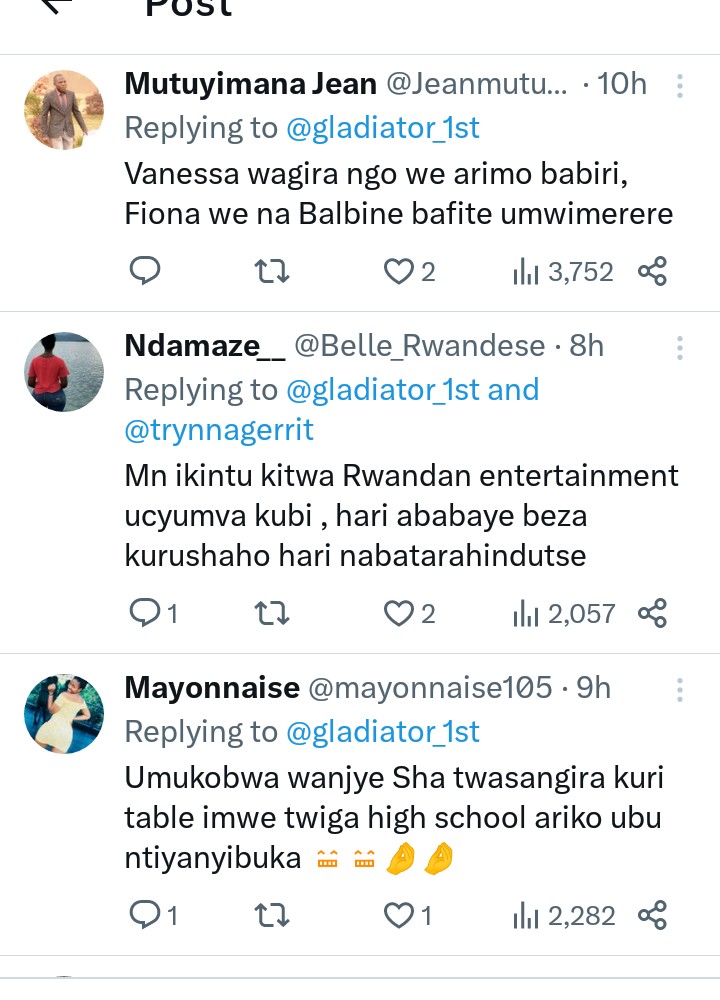Screen dimensions: 720x1000
Task: Open Ndamaze__ display name profile
Action: point(205,346)
